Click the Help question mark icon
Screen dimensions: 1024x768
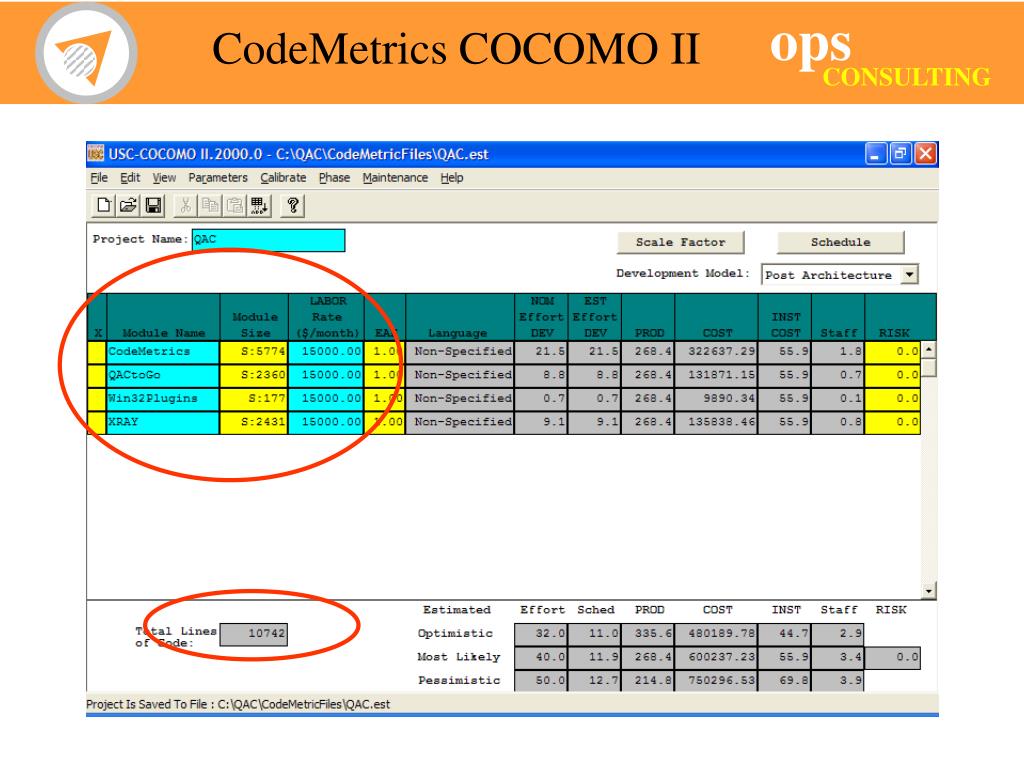click(293, 206)
